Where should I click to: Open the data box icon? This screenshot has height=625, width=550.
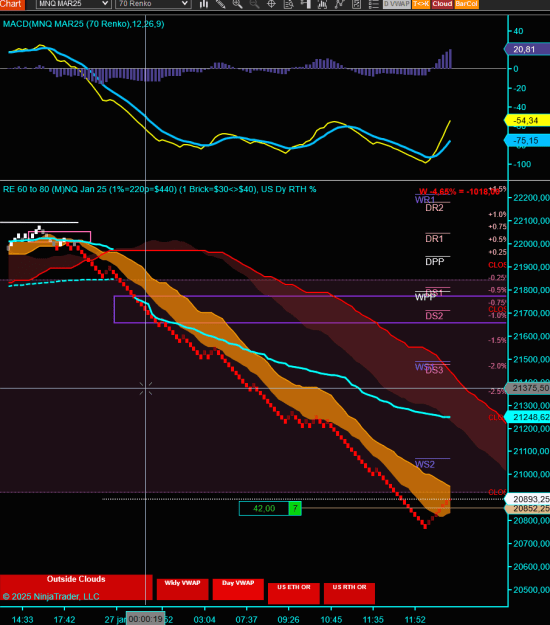tap(289, 4)
